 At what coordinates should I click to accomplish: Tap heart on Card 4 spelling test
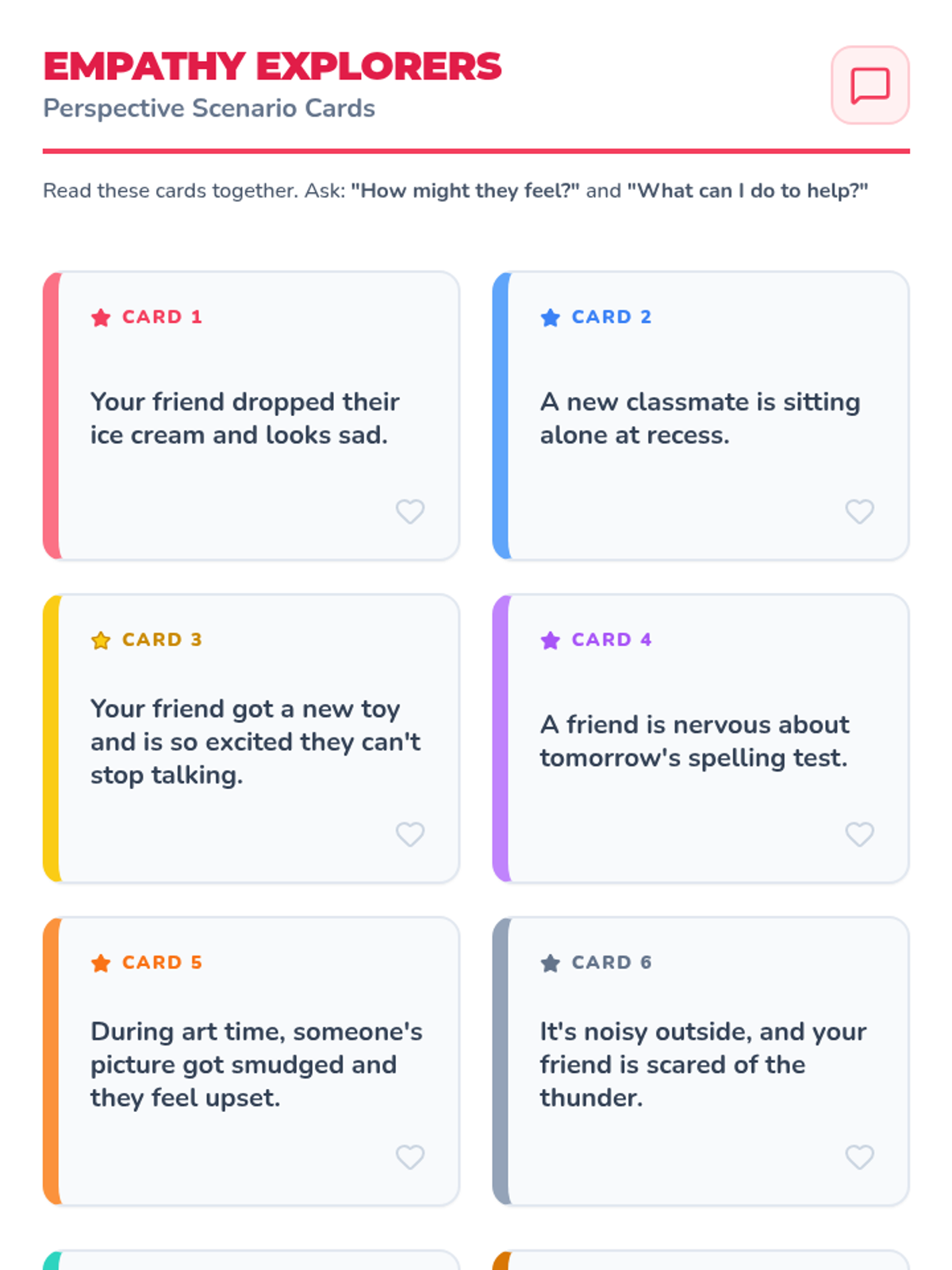[x=859, y=834]
